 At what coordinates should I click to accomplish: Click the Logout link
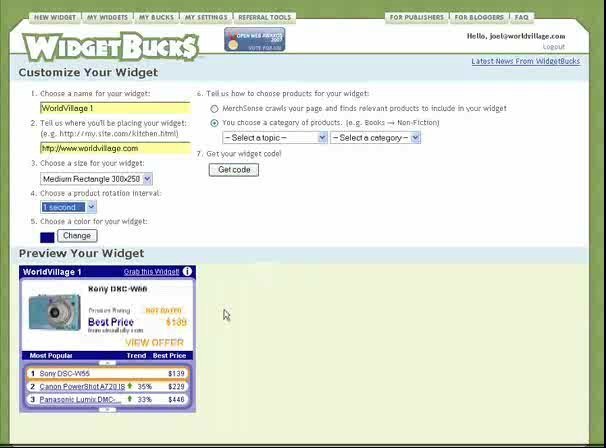pos(553,47)
